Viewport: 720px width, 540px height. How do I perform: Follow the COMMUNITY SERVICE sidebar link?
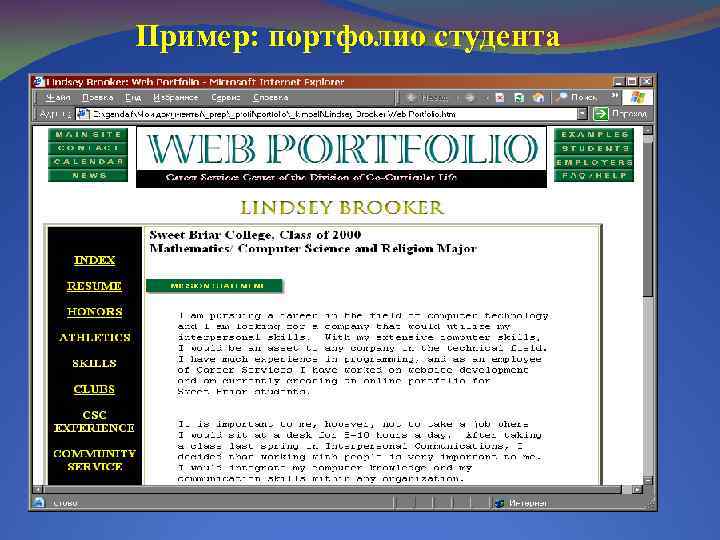click(94, 460)
